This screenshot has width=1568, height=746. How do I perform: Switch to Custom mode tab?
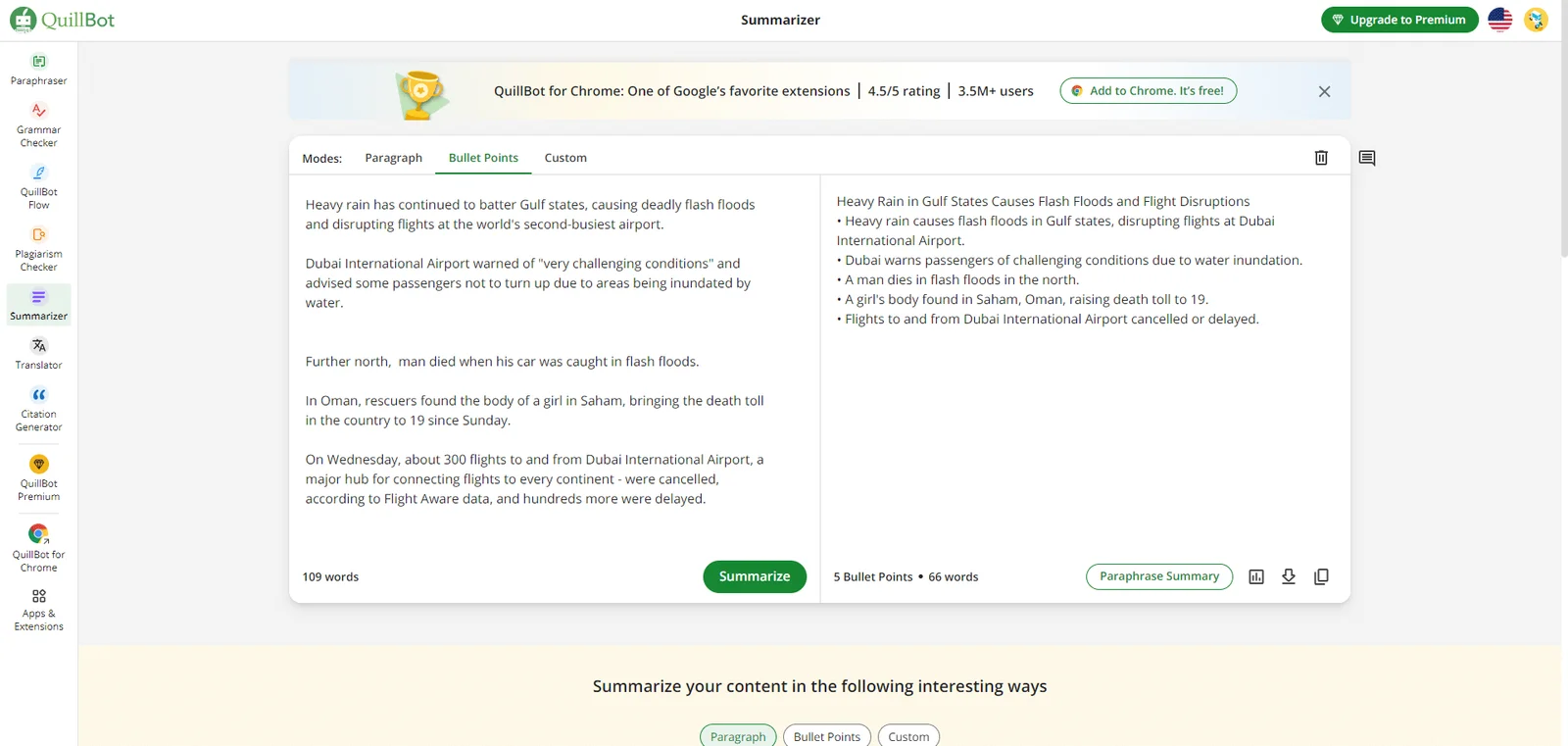click(565, 158)
